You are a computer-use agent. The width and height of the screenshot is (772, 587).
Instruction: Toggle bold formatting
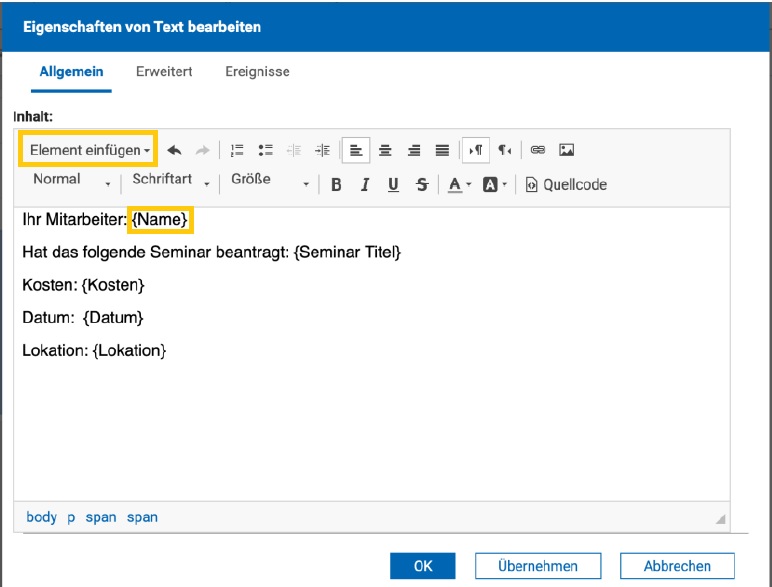[336, 185]
